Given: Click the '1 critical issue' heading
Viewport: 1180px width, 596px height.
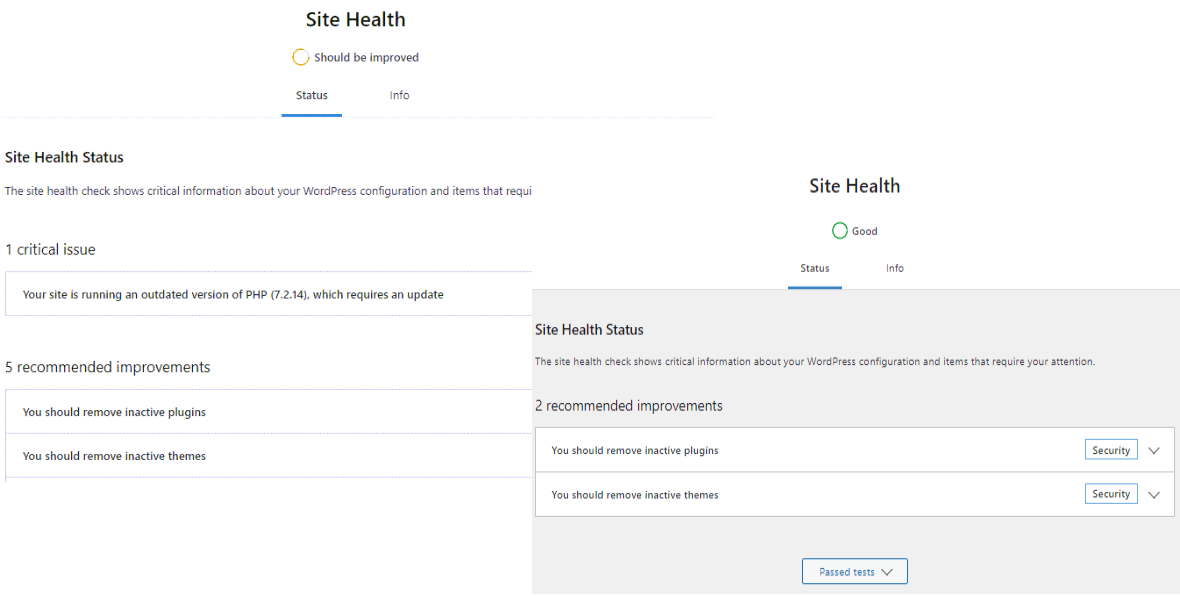Looking at the screenshot, I should (50, 250).
